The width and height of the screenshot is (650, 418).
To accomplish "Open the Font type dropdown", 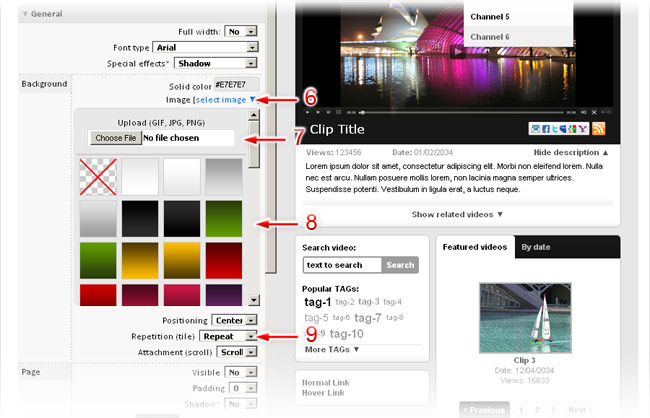I will coord(251,47).
